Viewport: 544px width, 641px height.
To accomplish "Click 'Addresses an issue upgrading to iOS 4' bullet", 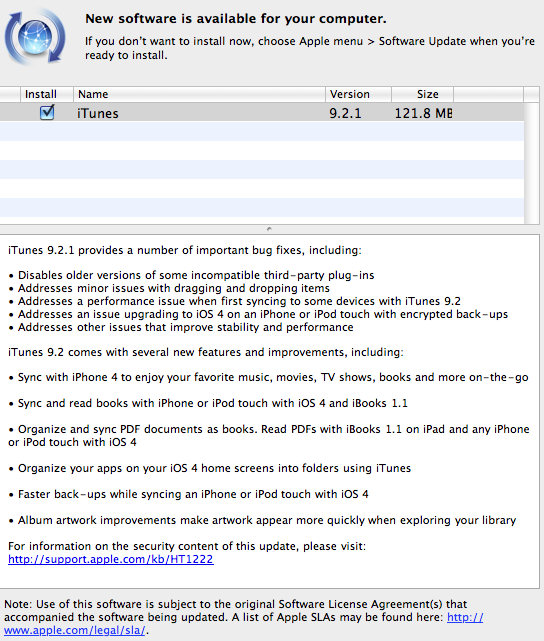I will coord(263,314).
